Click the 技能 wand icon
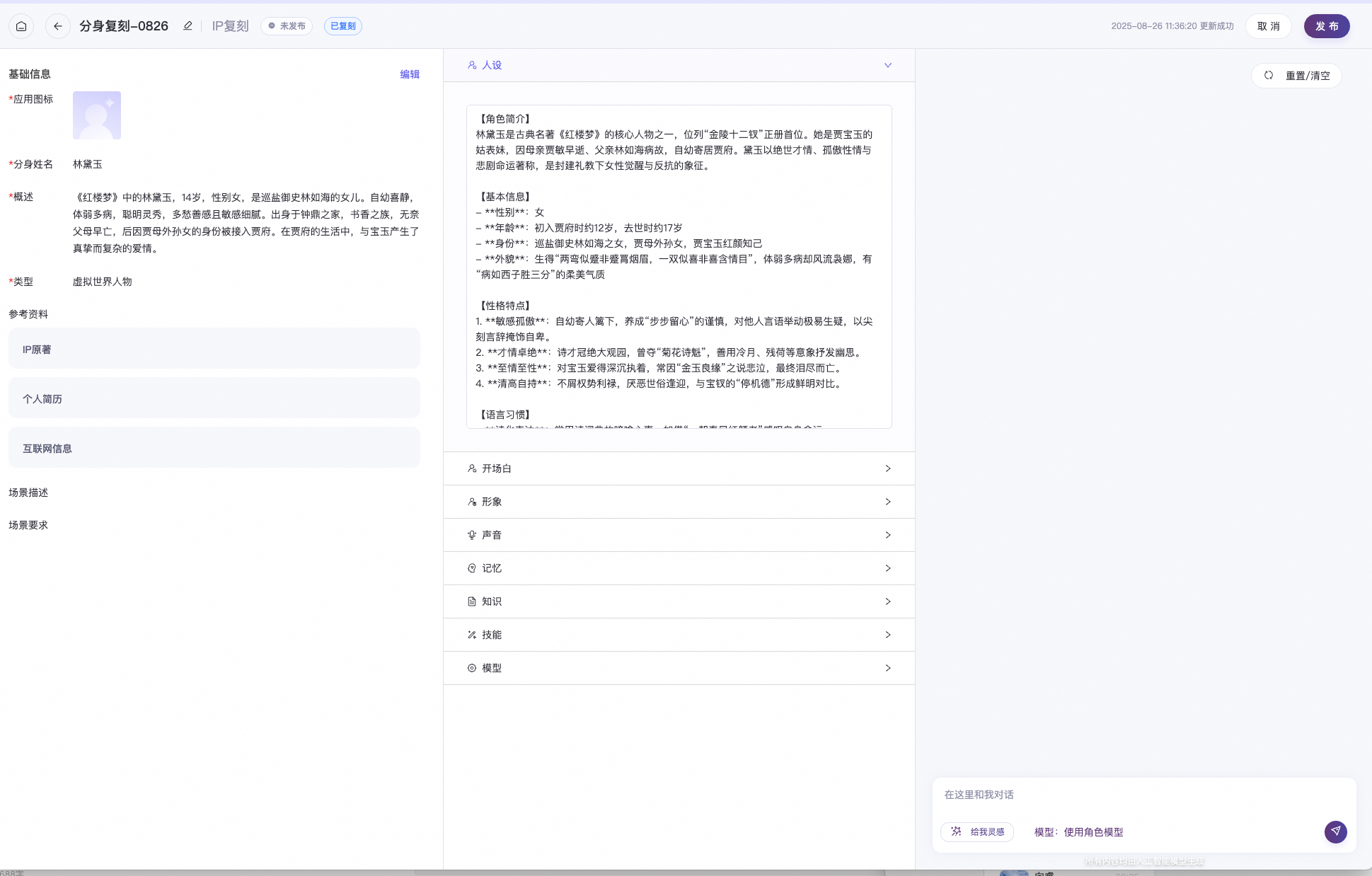The height and width of the screenshot is (876, 1372). tap(472, 635)
